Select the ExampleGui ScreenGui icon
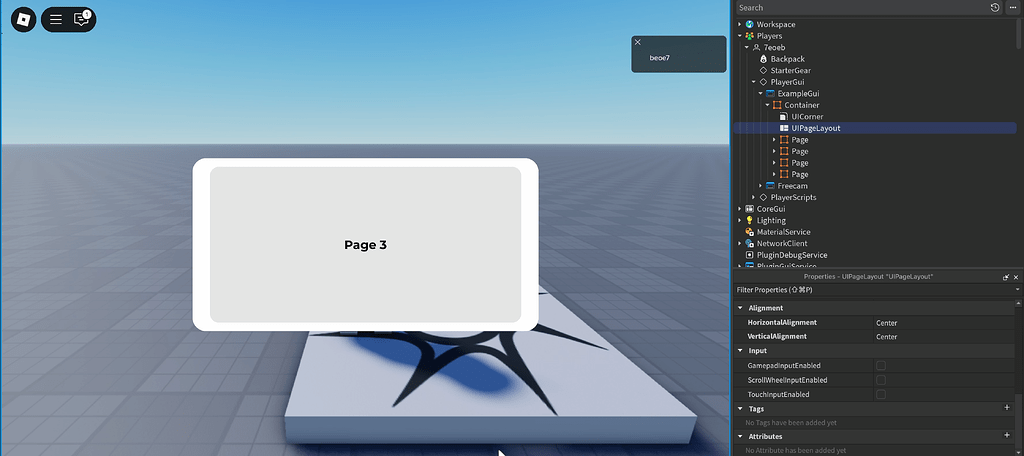The width and height of the screenshot is (1024, 456). [x=771, y=93]
